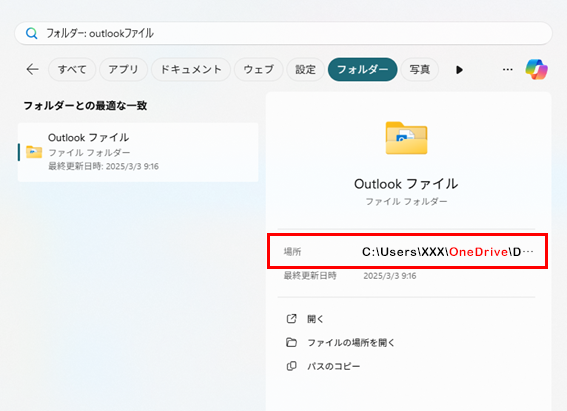Click the search box with outlookファイル
The image size is (567, 411).
[x=283, y=33]
